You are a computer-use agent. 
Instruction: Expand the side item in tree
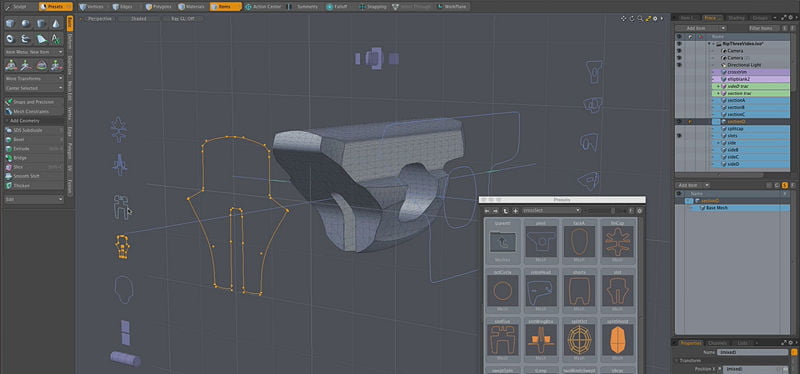click(718, 143)
